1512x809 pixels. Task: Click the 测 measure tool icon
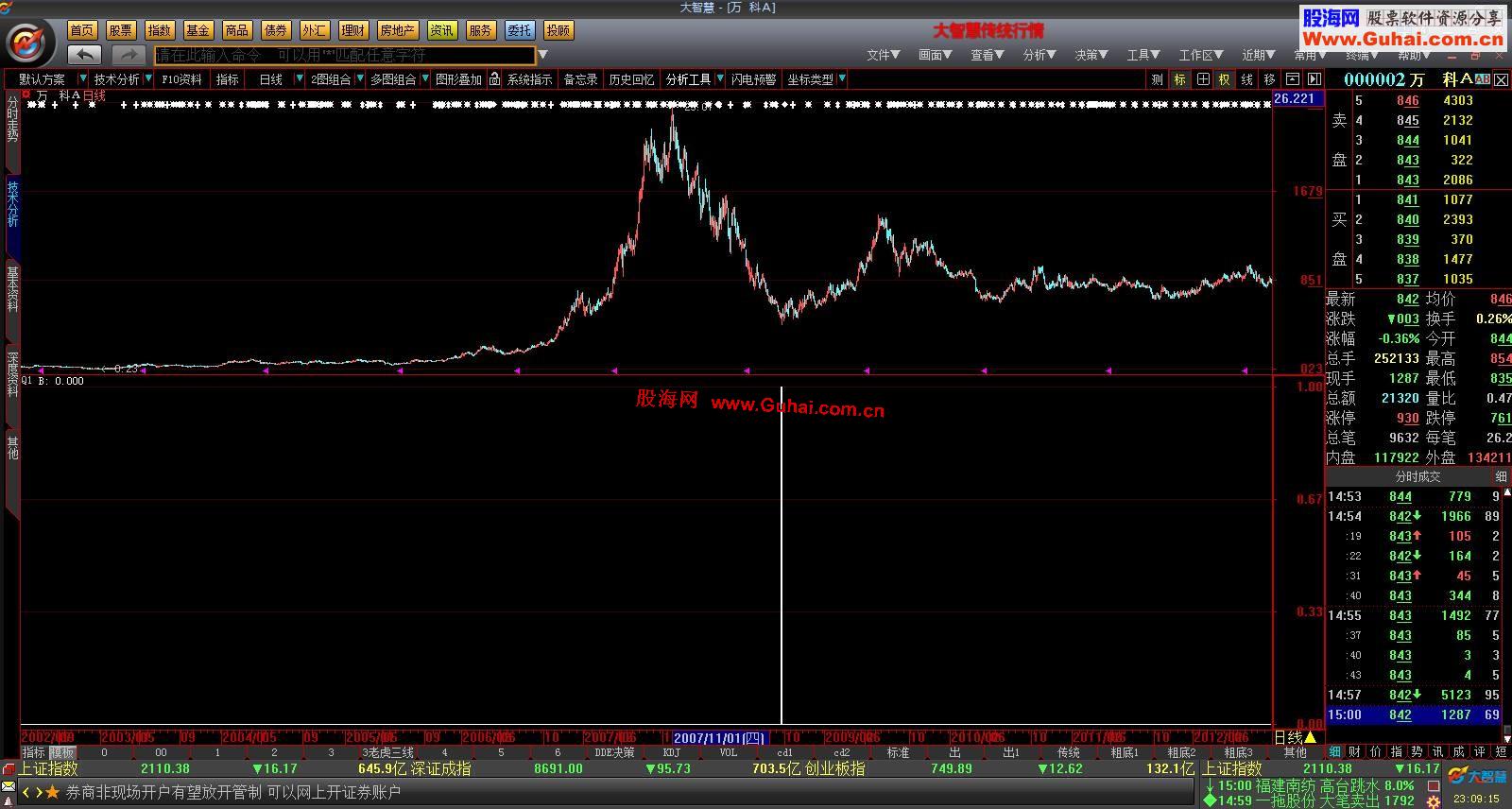pos(1158,79)
